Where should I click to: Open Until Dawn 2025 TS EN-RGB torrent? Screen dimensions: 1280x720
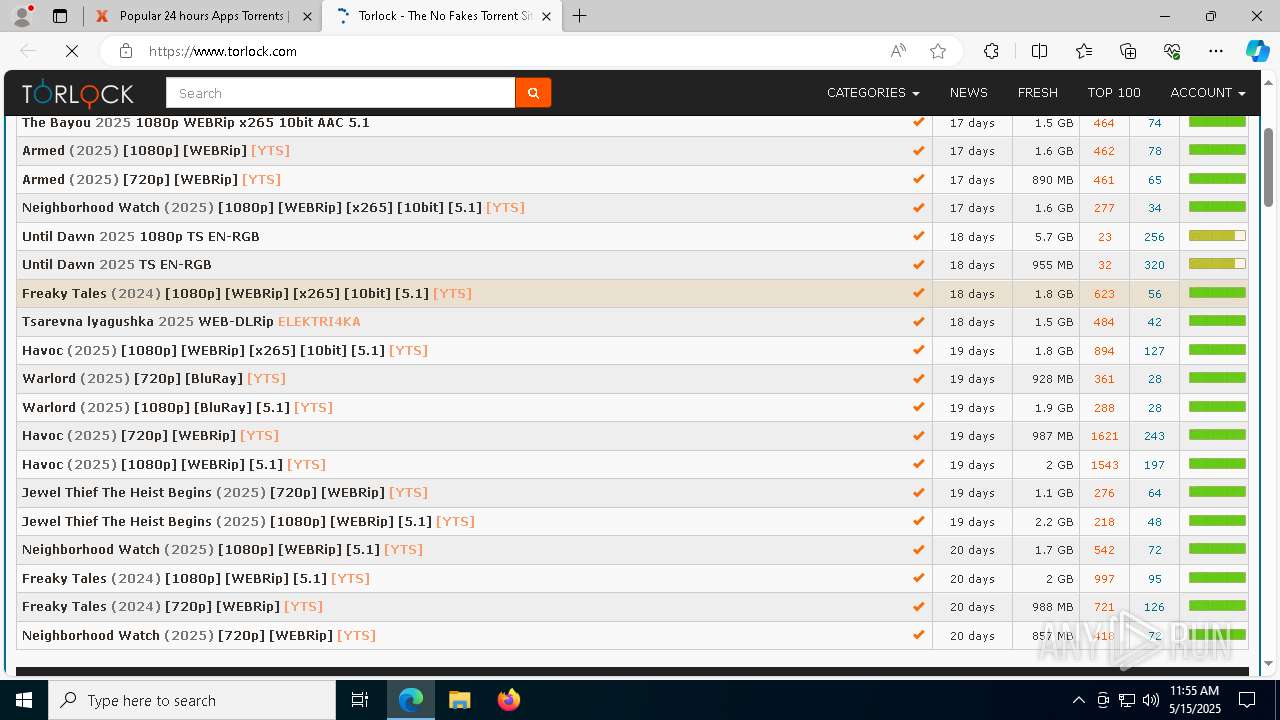117,264
